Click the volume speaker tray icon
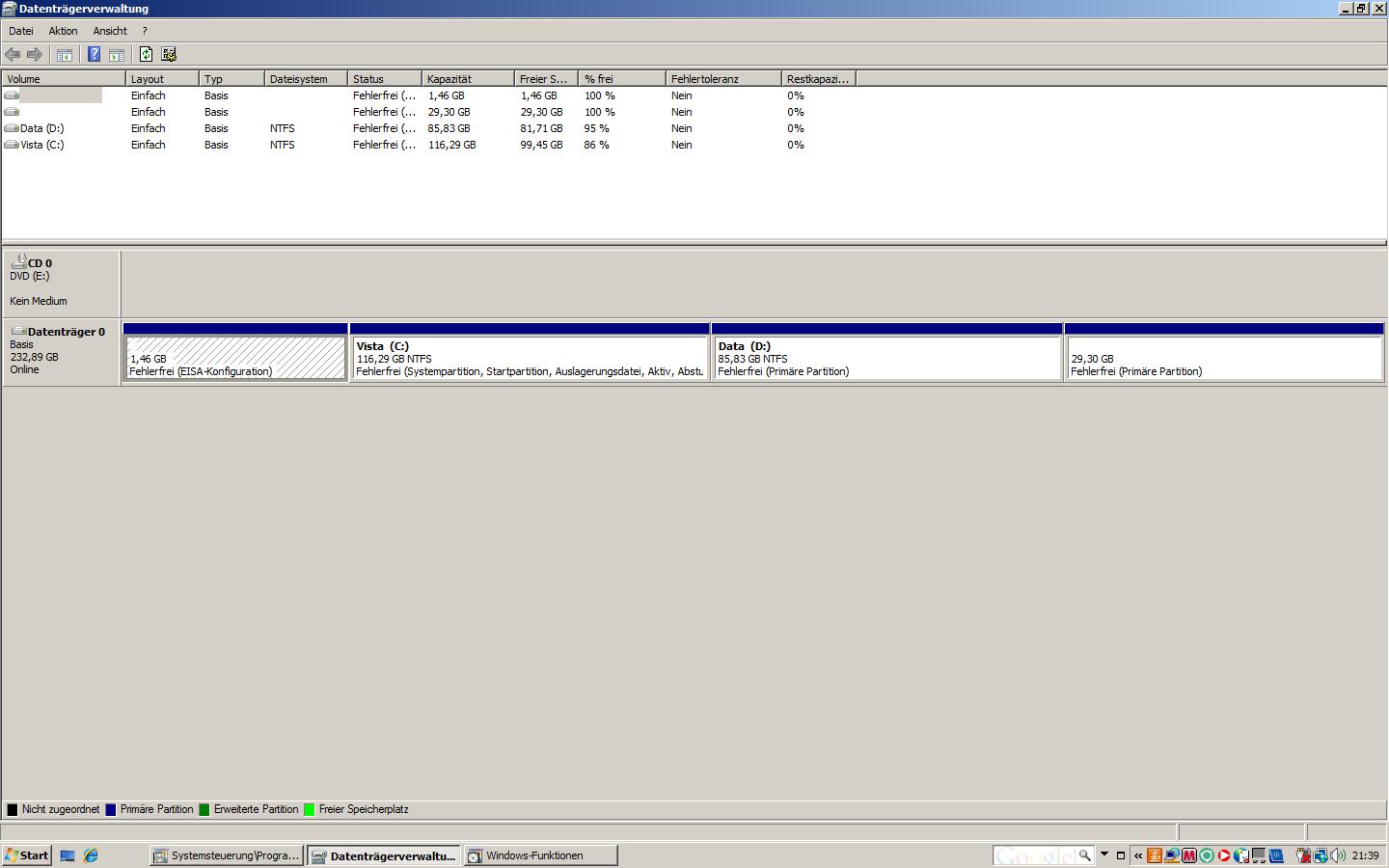Image resolution: width=1389 pixels, height=868 pixels. [x=1338, y=855]
